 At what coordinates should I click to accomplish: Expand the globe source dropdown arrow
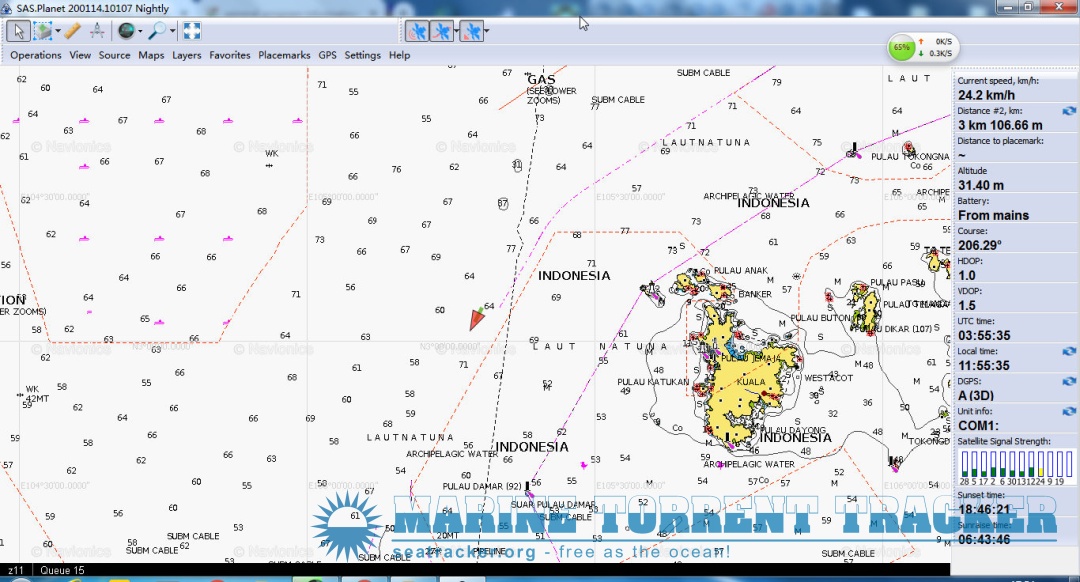tap(140, 31)
